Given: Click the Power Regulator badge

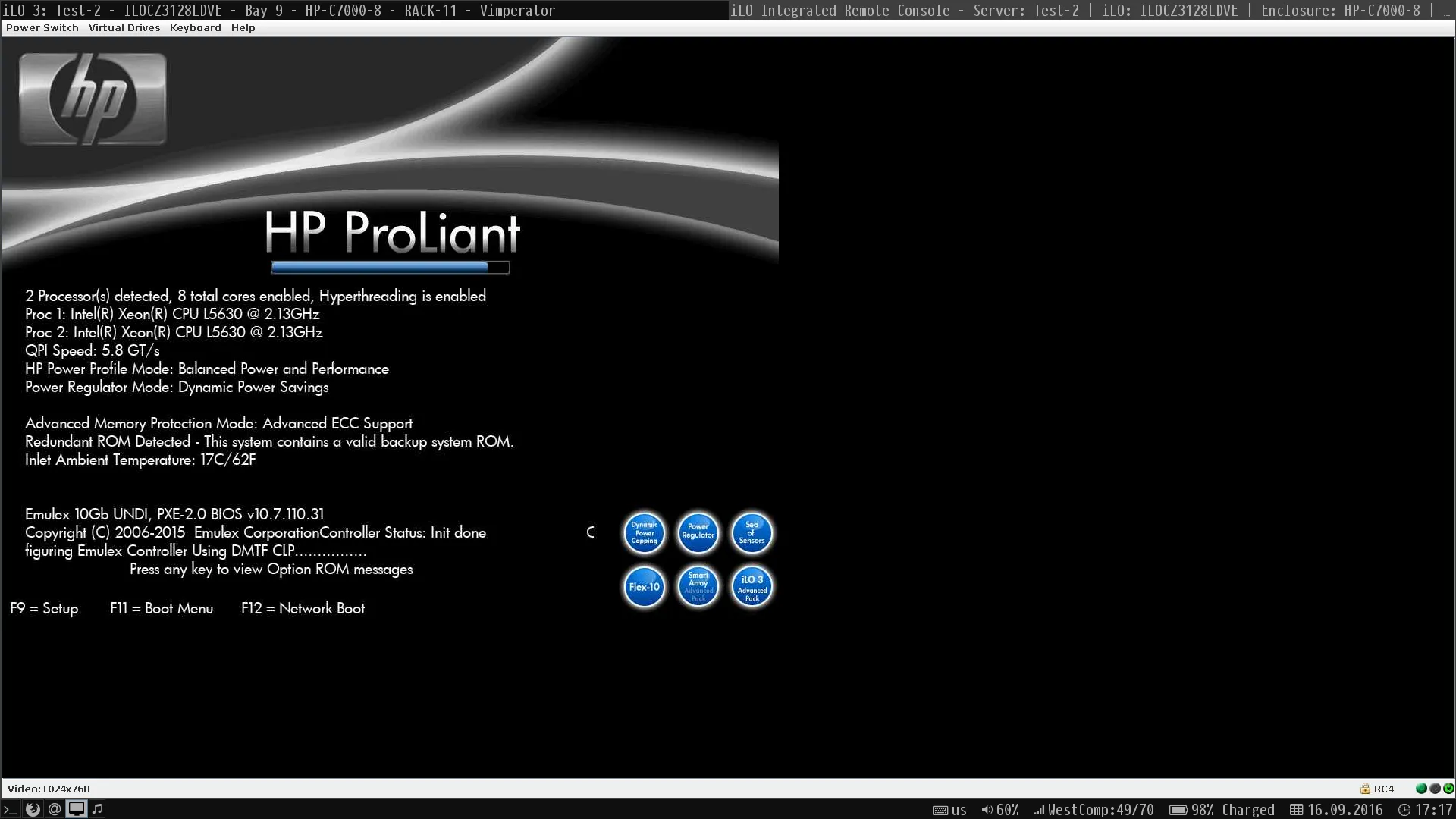Looking at the screenshot, I should 698,532.
